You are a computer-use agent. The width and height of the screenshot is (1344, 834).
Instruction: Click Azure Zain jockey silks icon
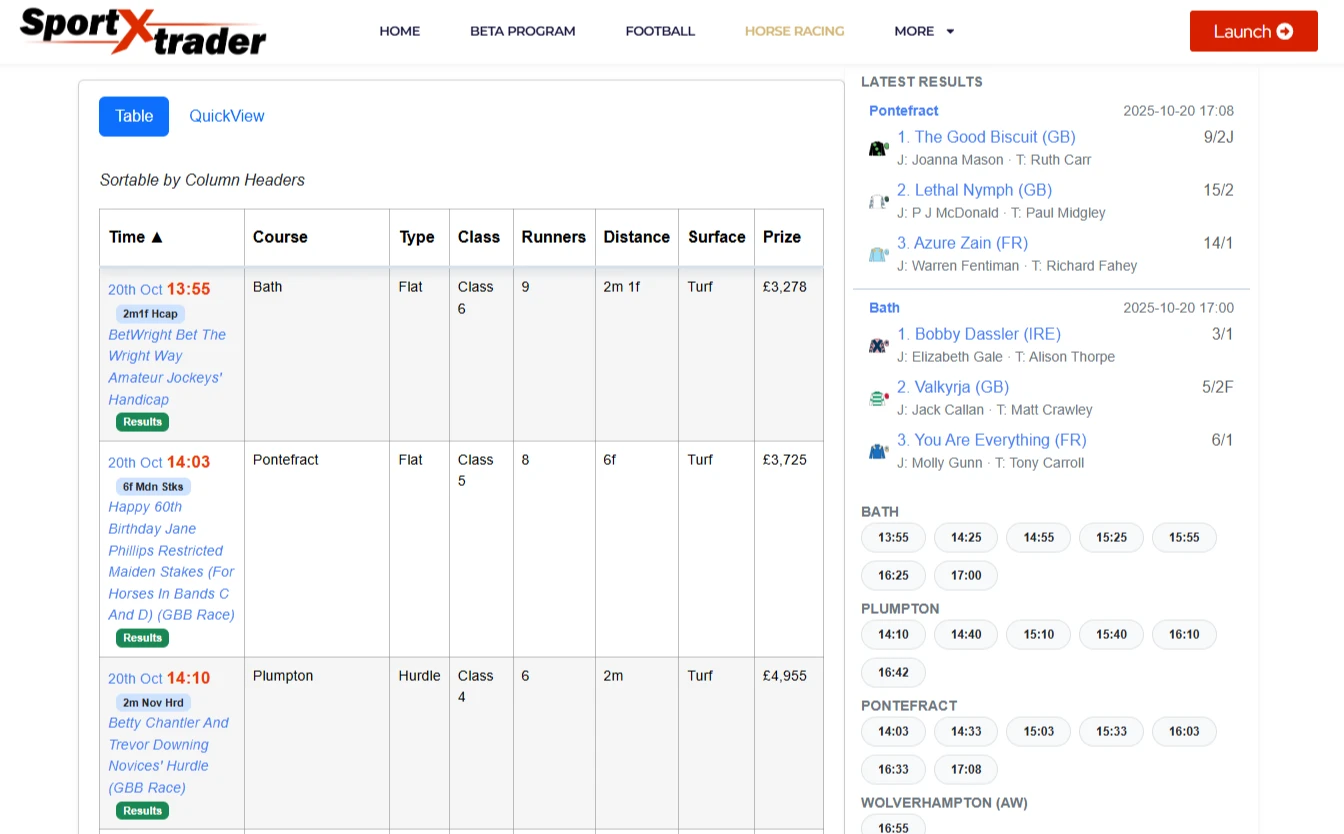(x=878, y=254)
